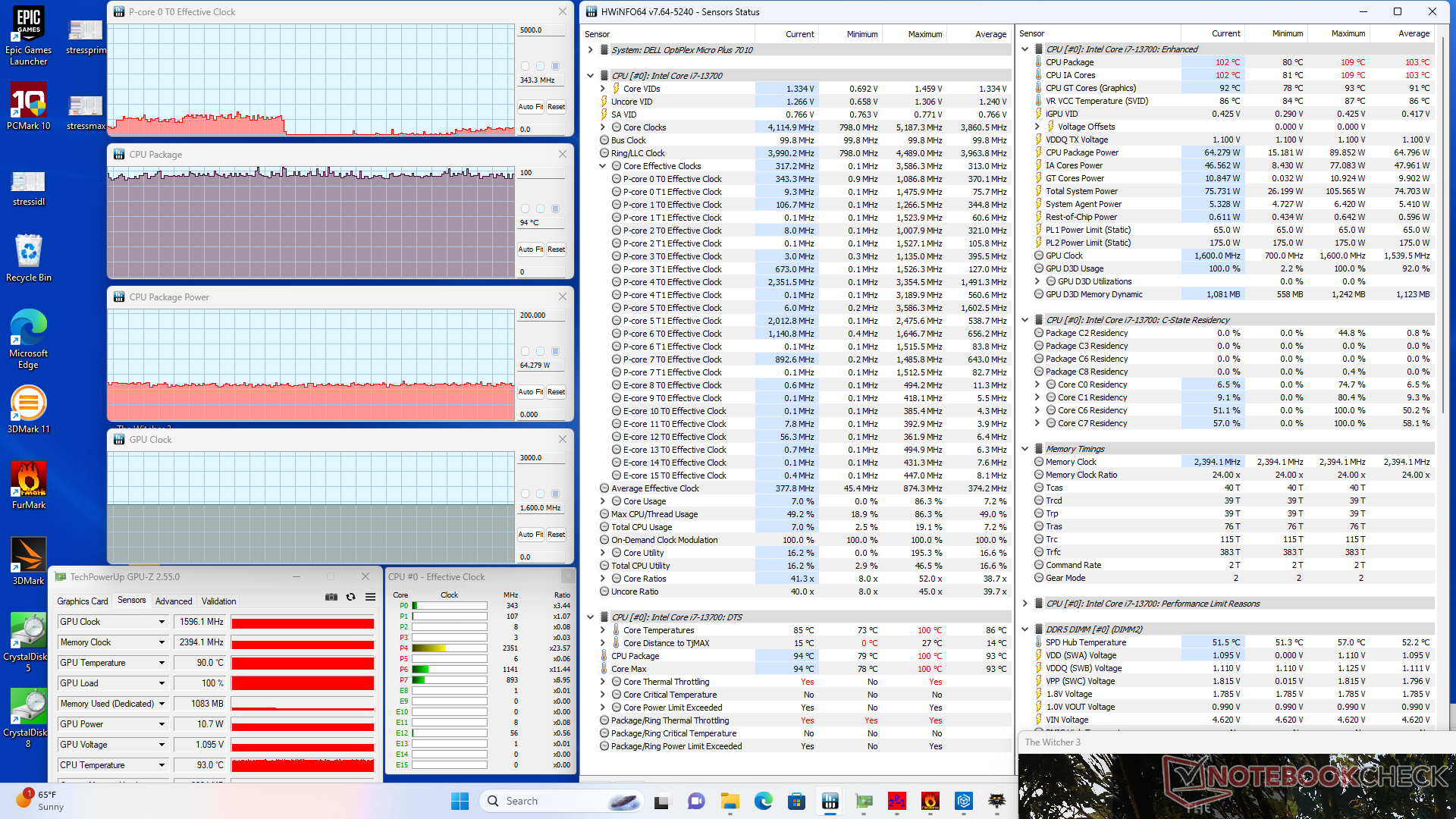Select middle radio button in CPU Package graph
The image size is (1456, 819).
(x=540, y=209)
